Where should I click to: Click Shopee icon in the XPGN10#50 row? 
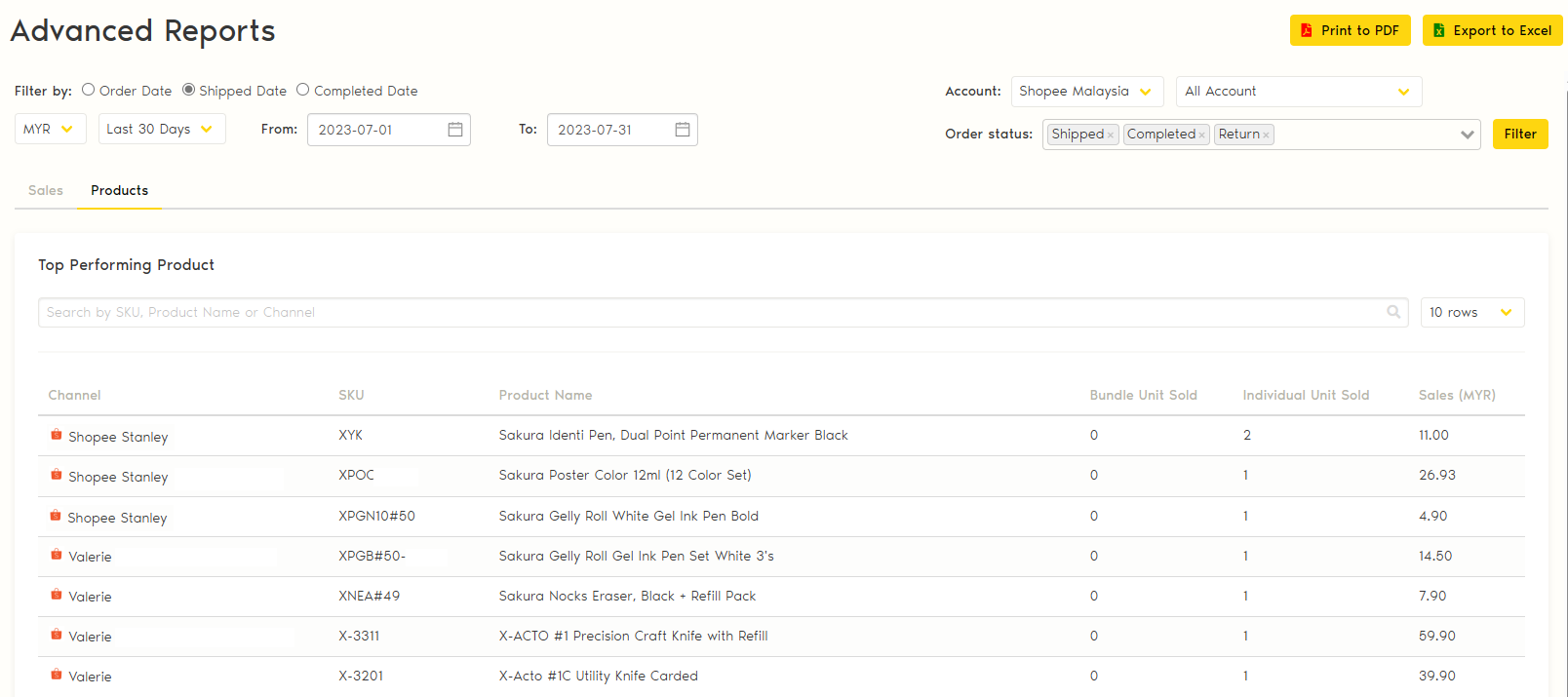57,516
